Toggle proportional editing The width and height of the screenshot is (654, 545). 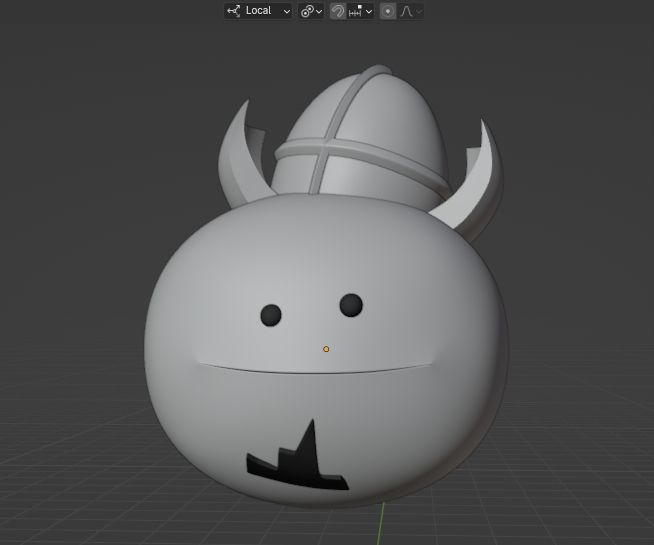point(387,11)
